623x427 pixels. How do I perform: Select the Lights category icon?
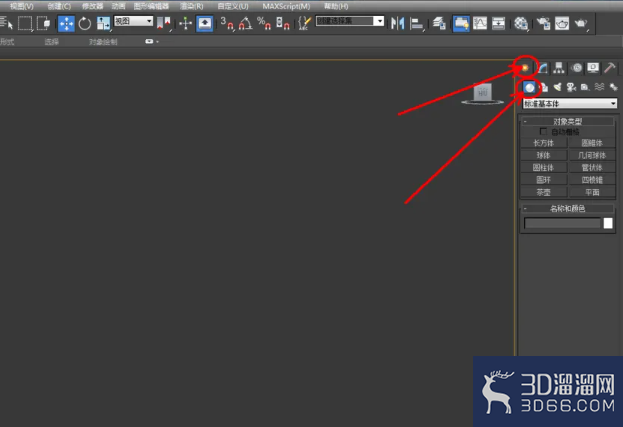point(557,87)
